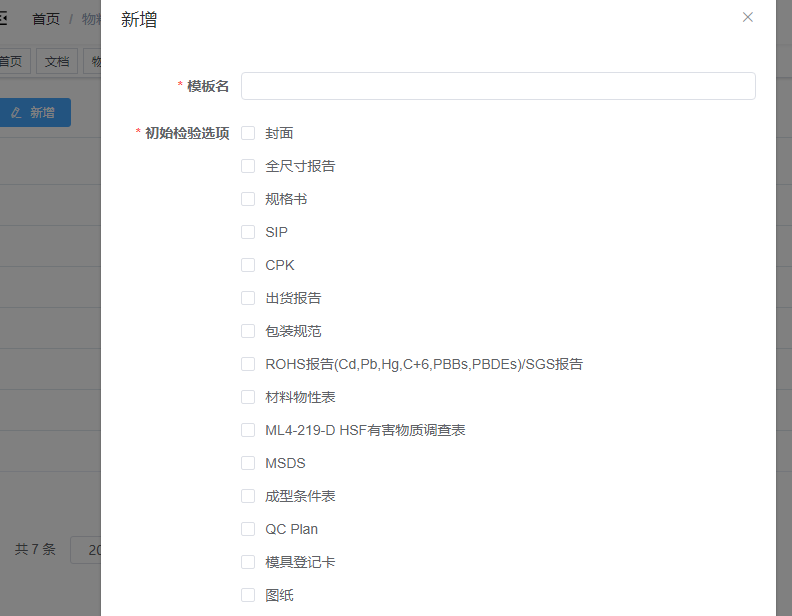The image size is (792, 616).
Task: Click the 模板名 text input field
Action: point(498,86)
